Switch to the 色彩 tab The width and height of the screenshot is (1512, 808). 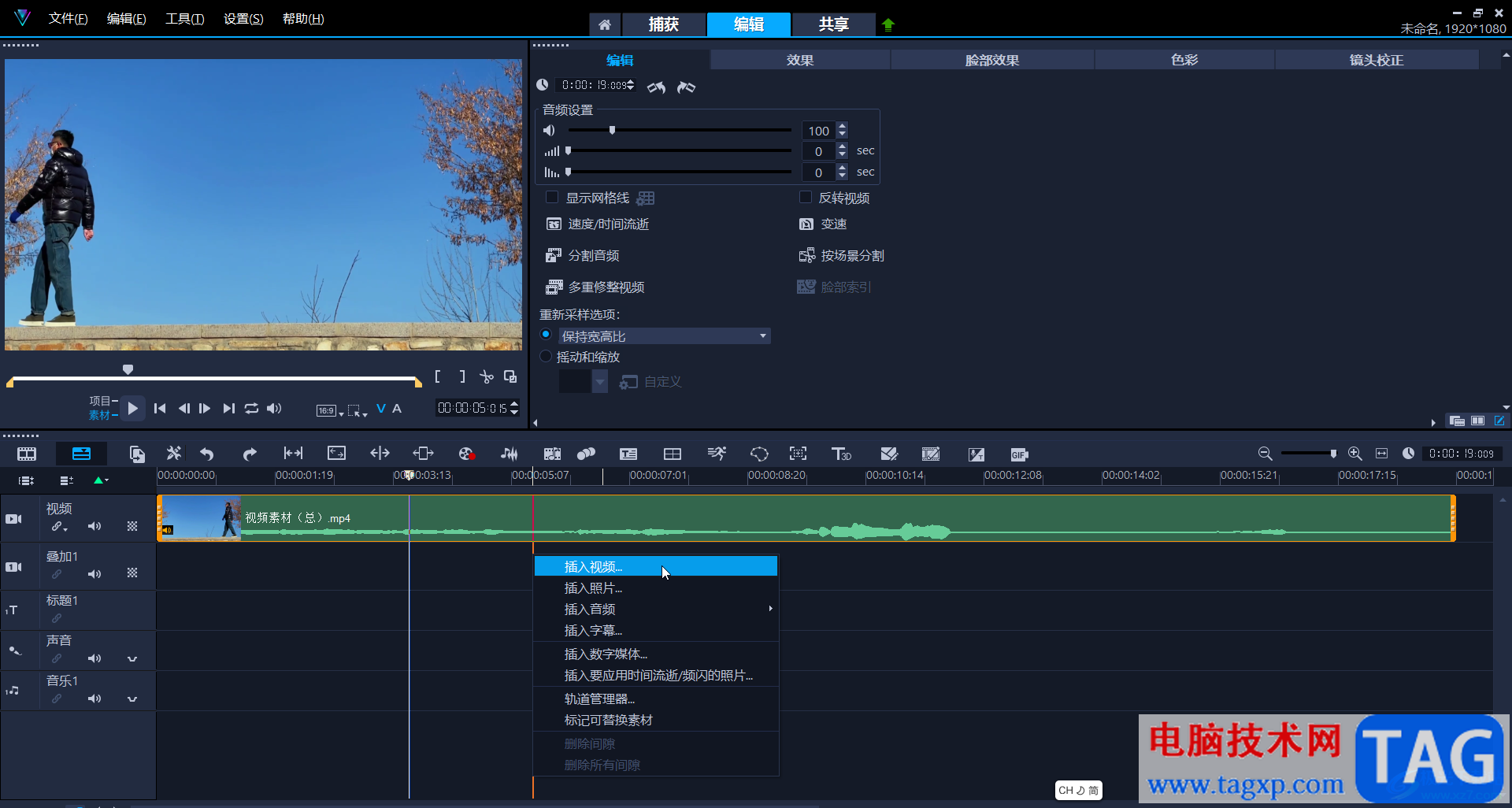(1184, 60)
